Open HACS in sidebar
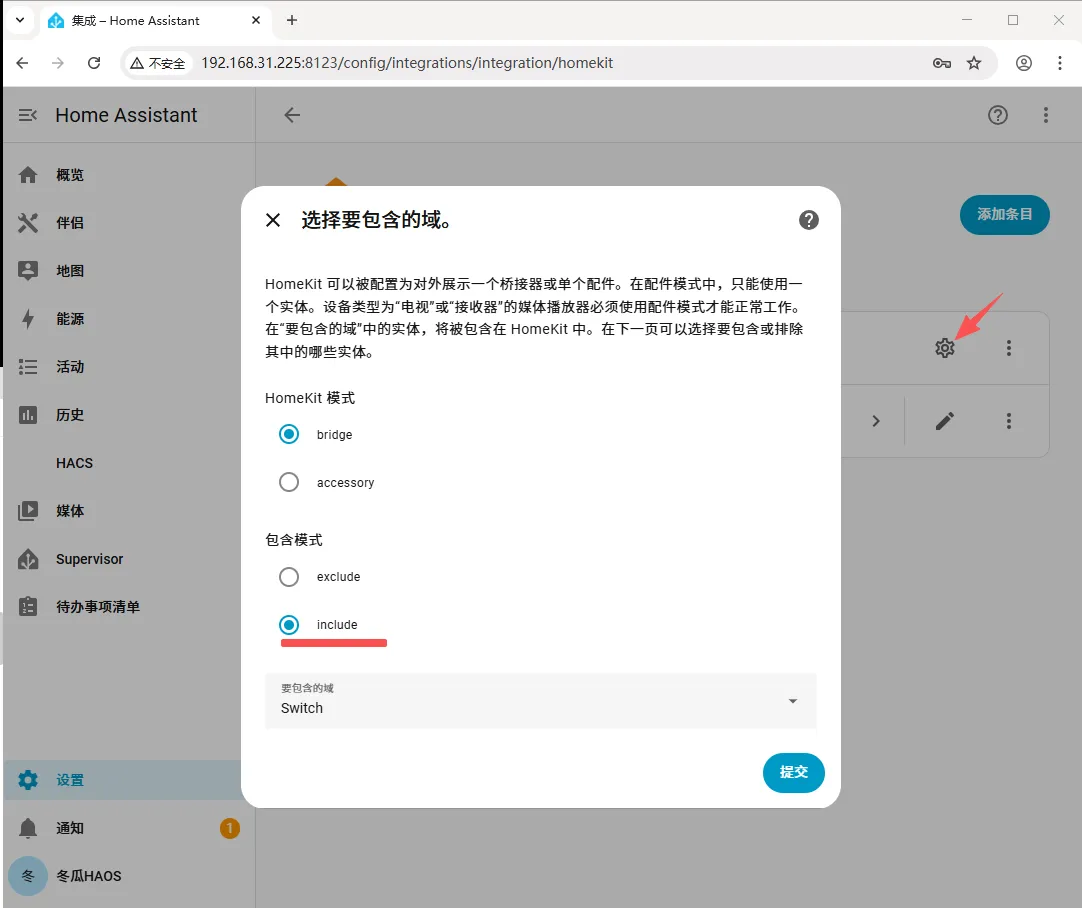Screen dimensions: 1082x908 pos(128,463)
